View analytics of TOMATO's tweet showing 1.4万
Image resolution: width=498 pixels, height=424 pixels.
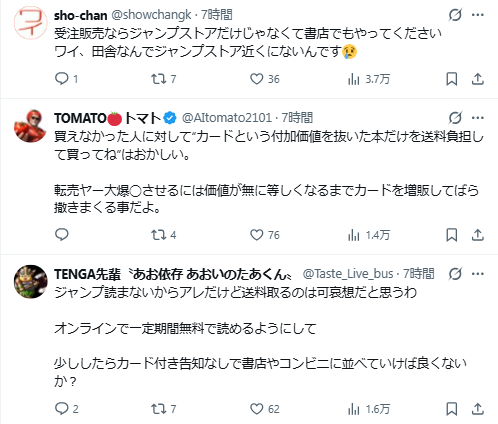coord(368,235)
